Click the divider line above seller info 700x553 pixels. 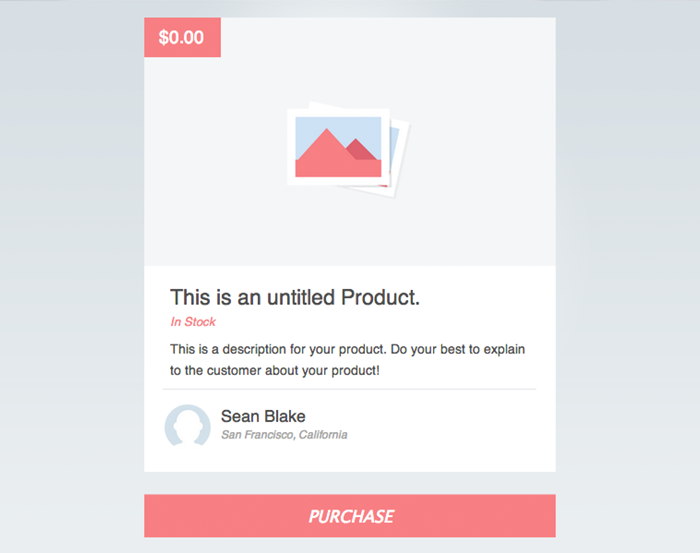pos(350,389)
